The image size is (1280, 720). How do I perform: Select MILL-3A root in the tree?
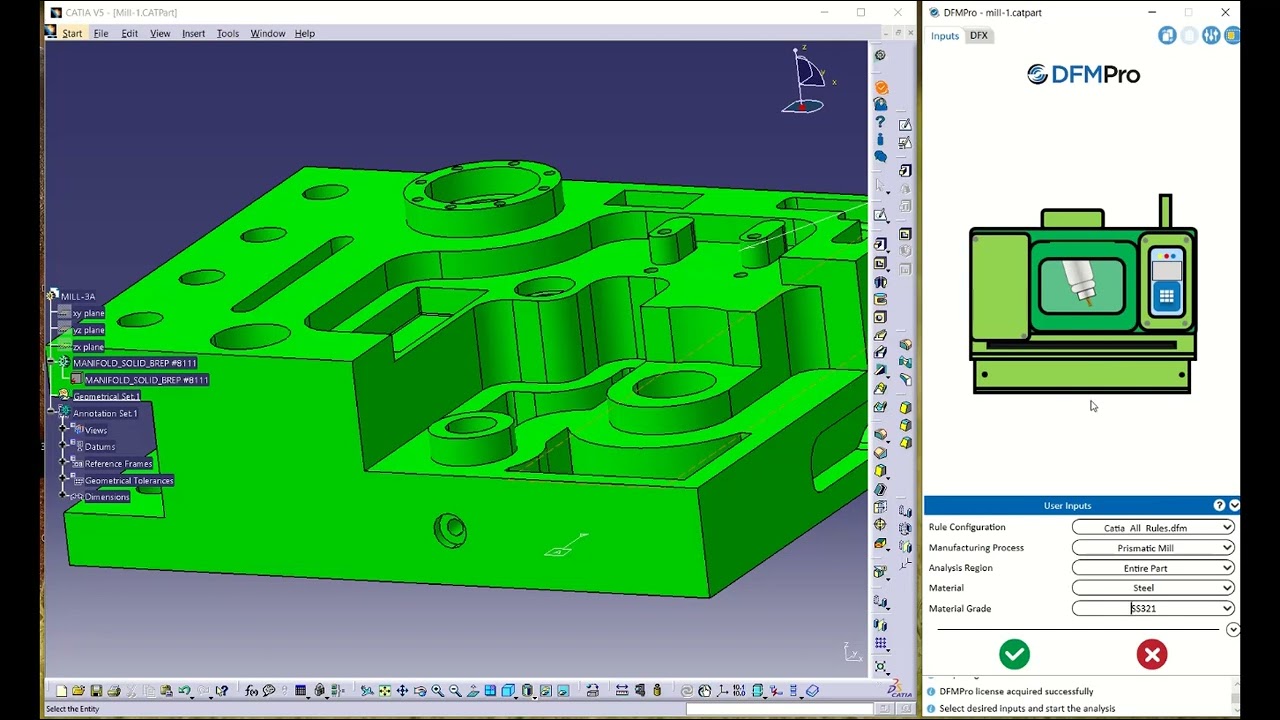click(x=78, y=296)
